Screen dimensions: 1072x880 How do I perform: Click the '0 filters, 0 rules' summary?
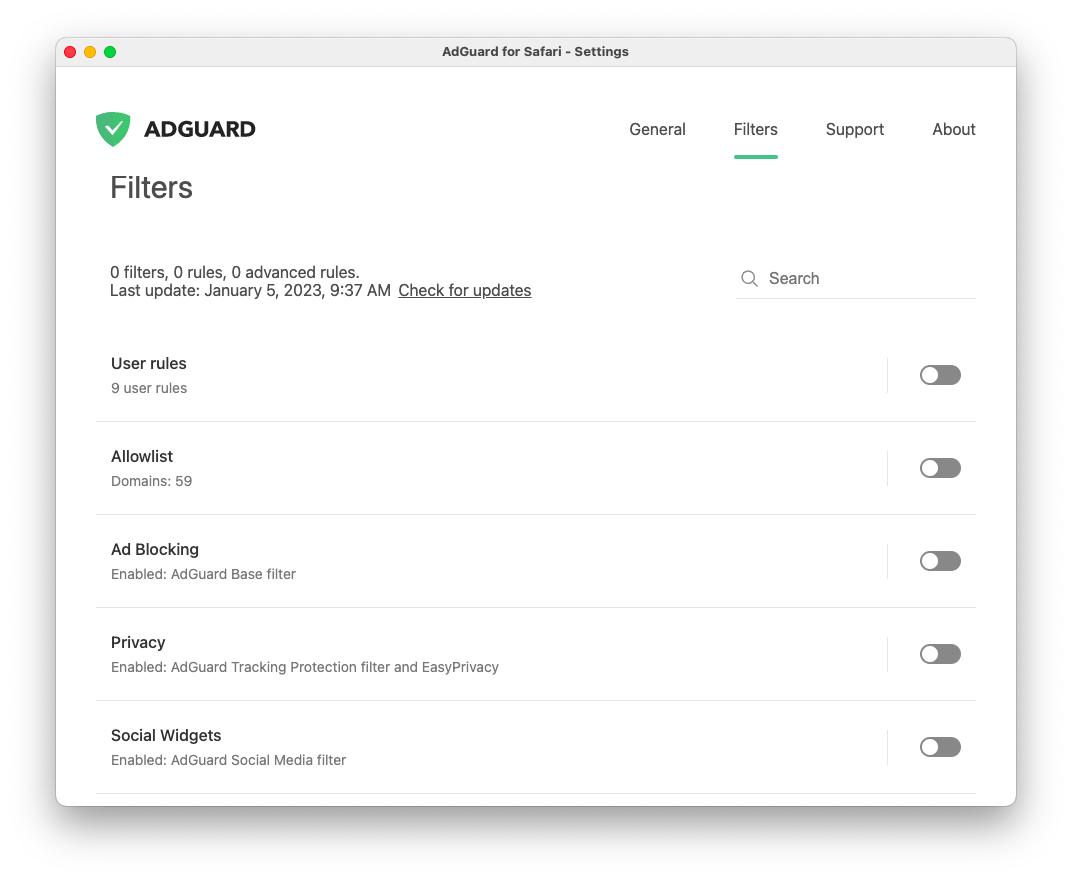point(234,272)
